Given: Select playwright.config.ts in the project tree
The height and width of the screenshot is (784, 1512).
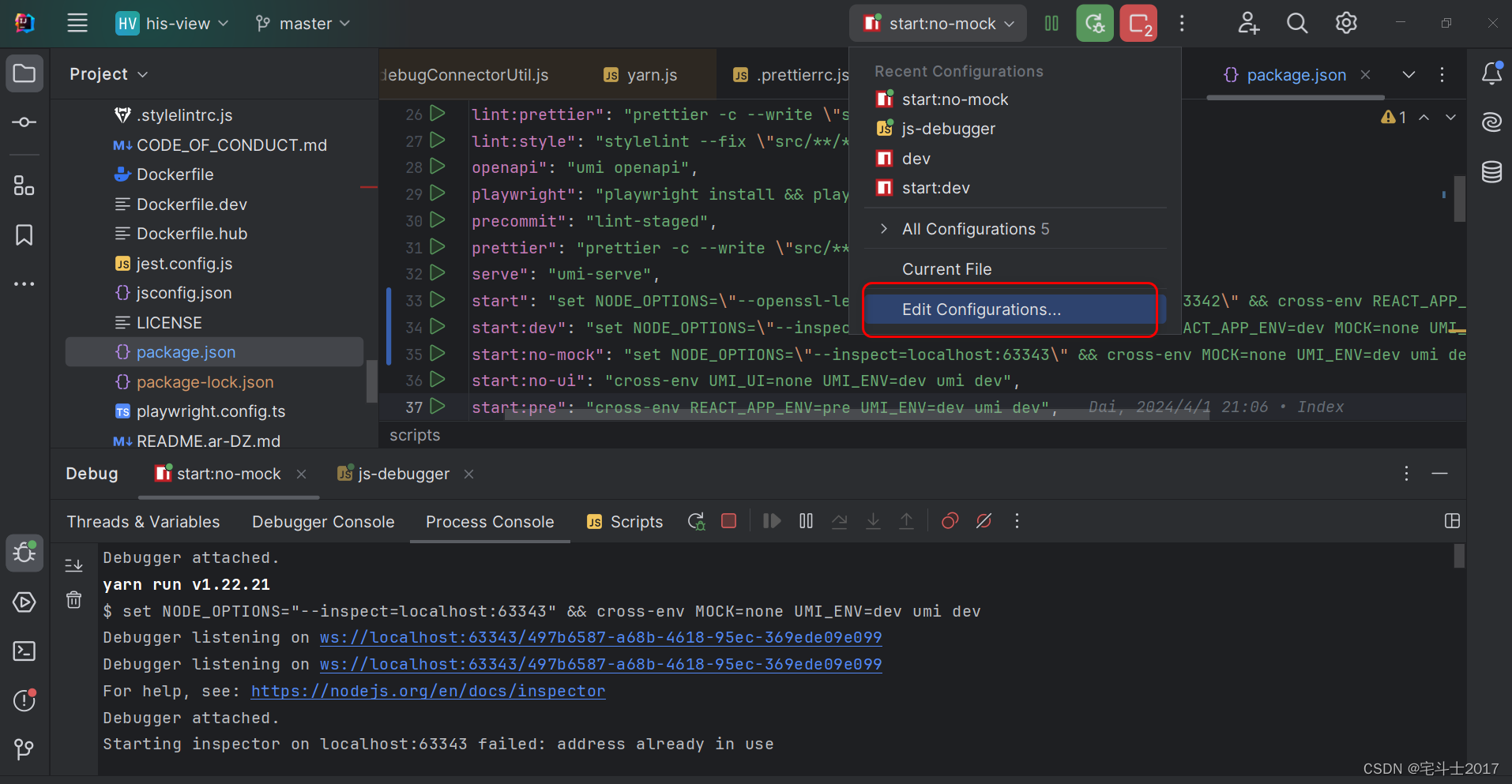Looking at the screenshot, I should click(x=211, y=411).
